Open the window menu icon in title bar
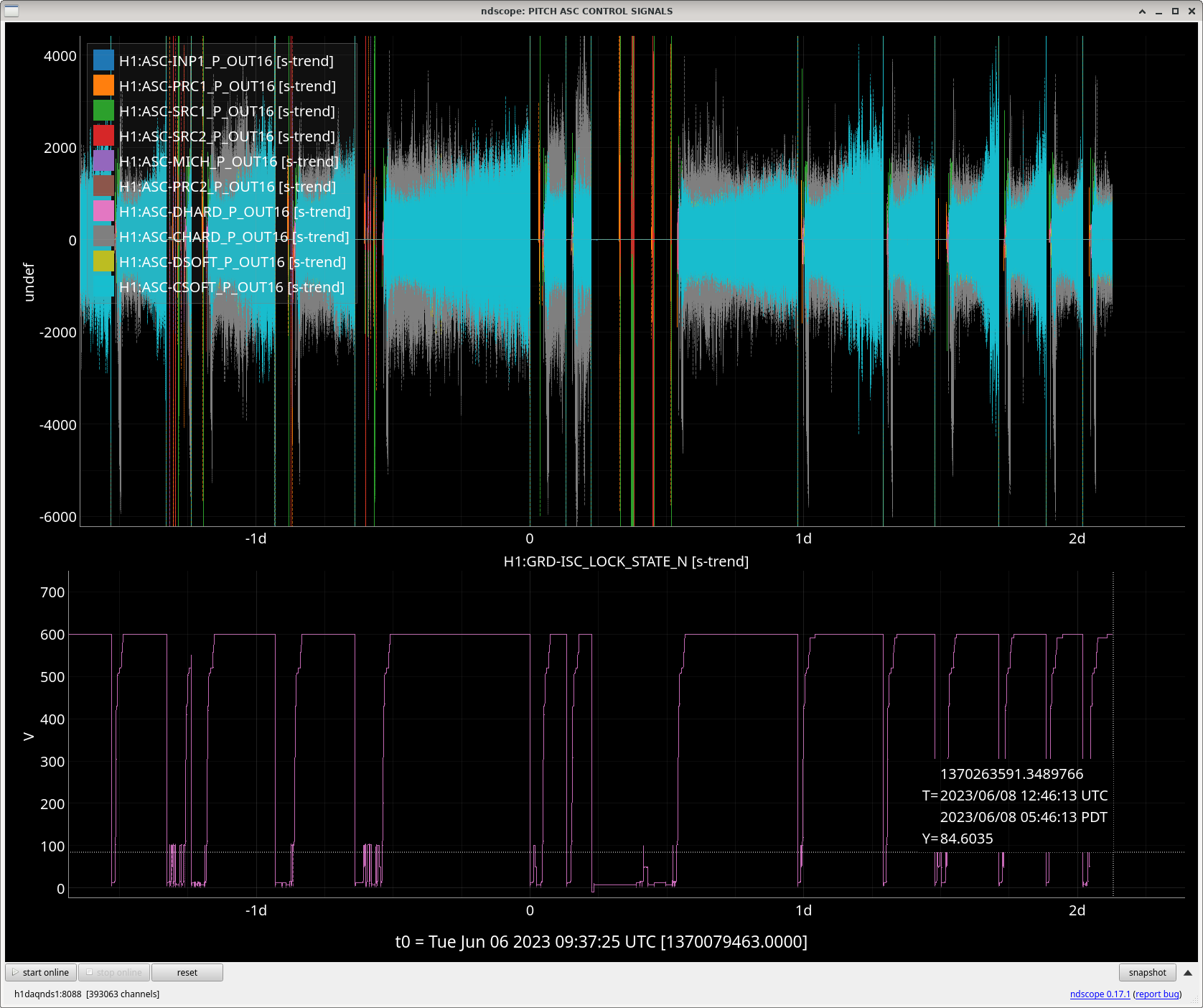This screenshot has height=1008, width=1203. coord(11,11)
